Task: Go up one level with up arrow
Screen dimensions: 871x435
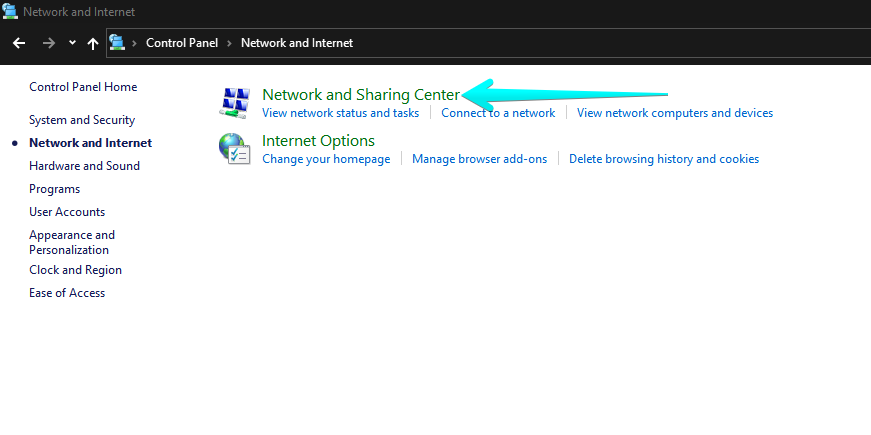Action: pyautogui.click(x=93, y=43)
